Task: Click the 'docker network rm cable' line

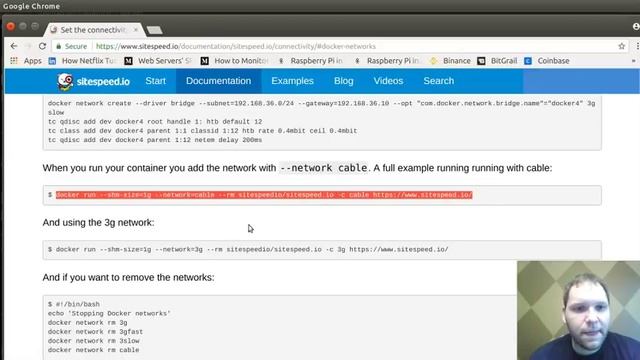Action: (x=93, y=350)
